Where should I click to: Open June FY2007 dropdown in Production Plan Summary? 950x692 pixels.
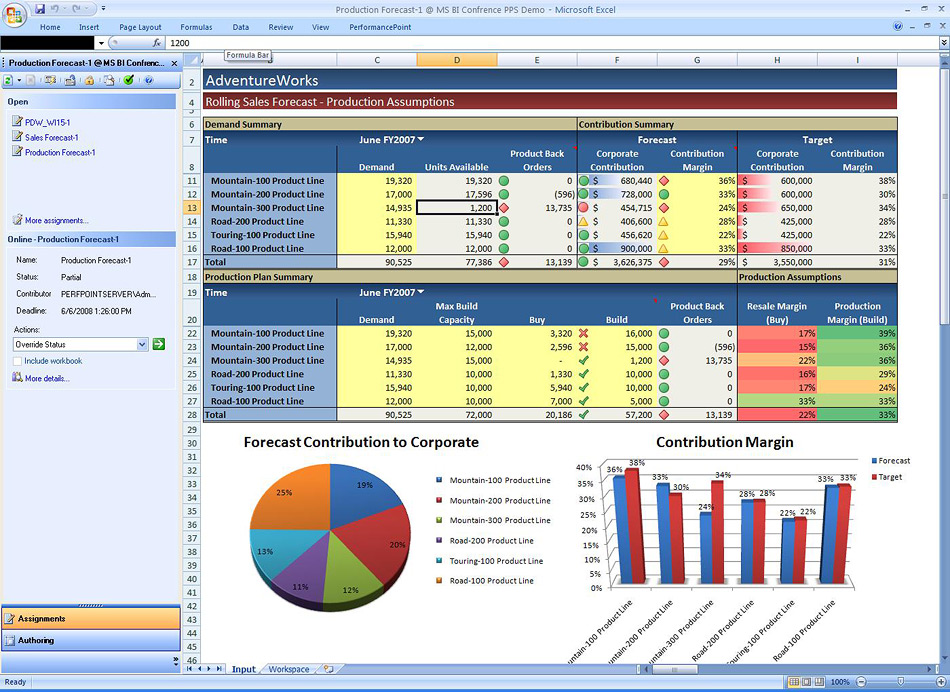click(x=421, y=292)
